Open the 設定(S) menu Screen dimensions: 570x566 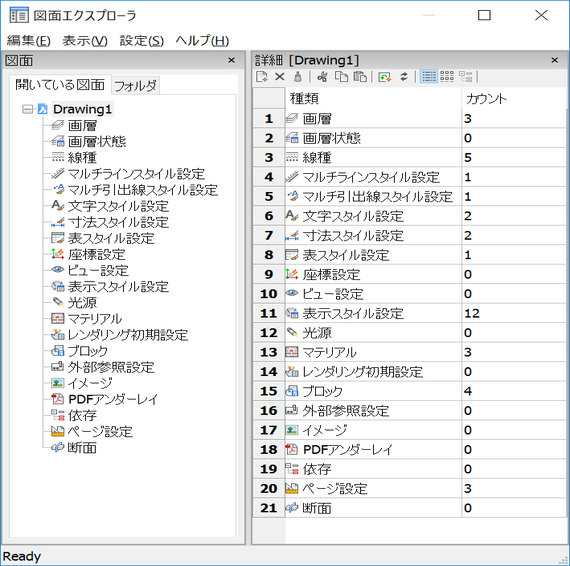coord(142,40)
